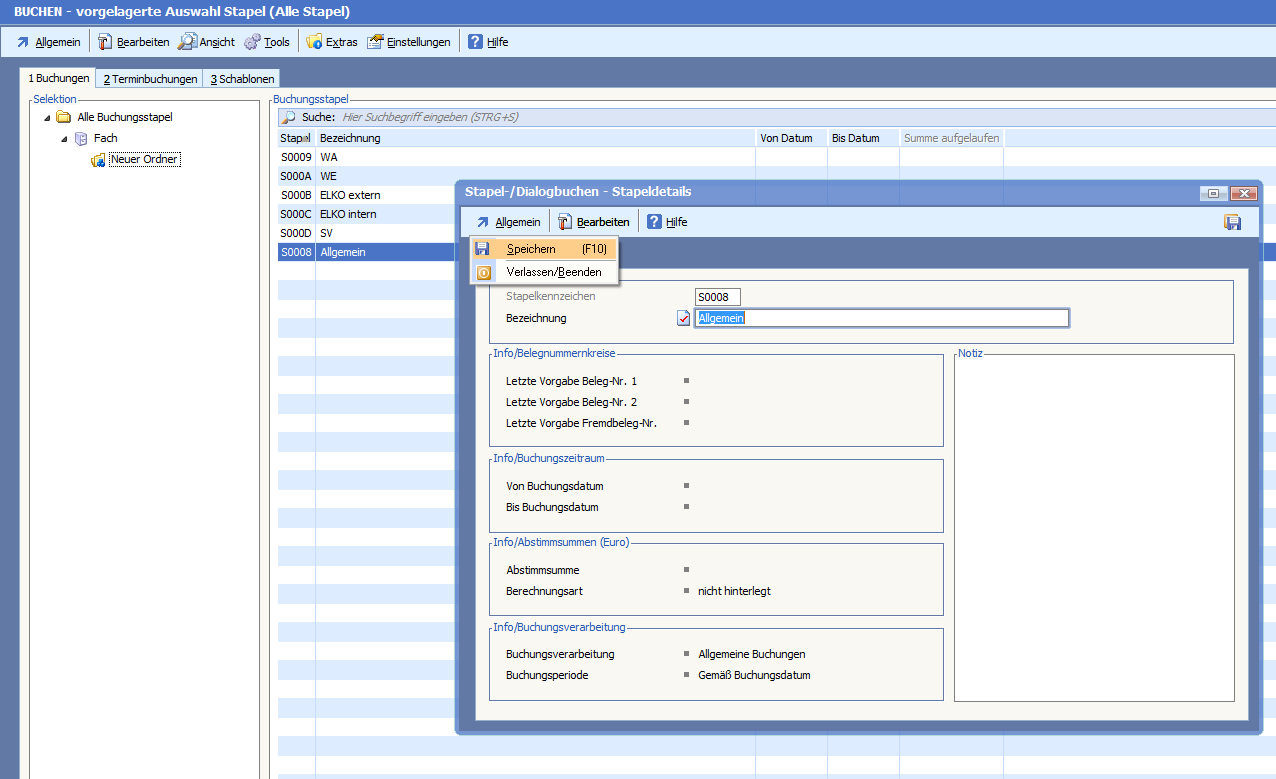The height and width of the screenshot is (779, 1276).
Task: Click the Extras icon in main toolbar
Action: 314,42
